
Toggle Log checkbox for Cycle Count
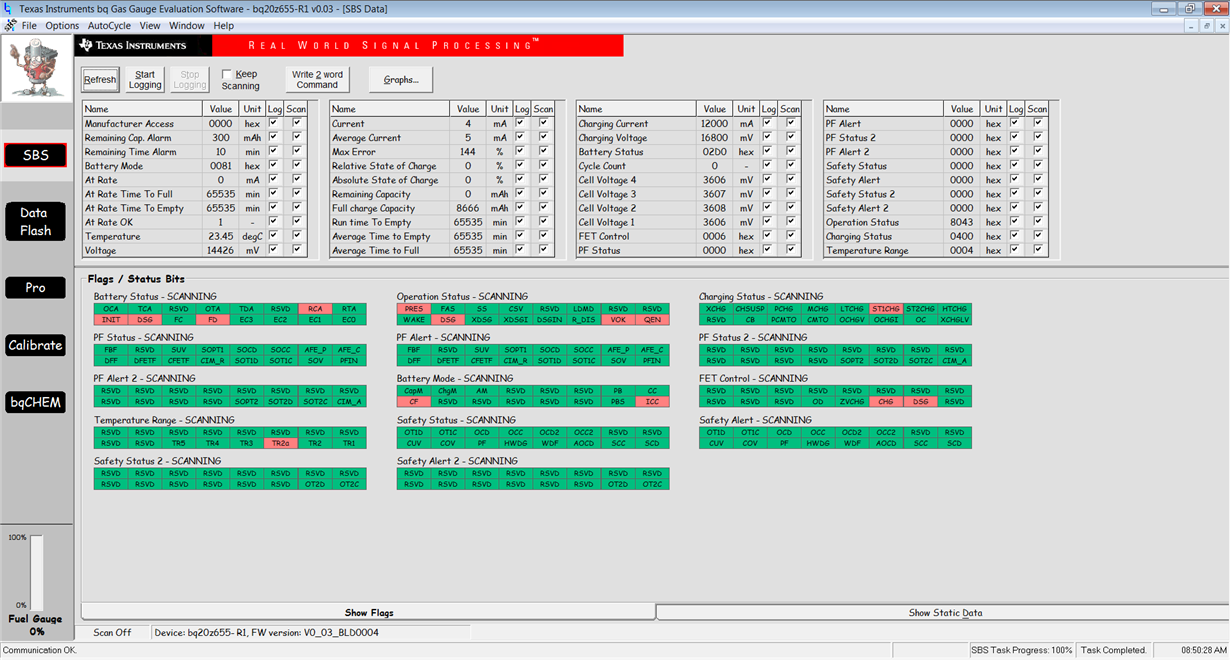[x=768, y=165]
